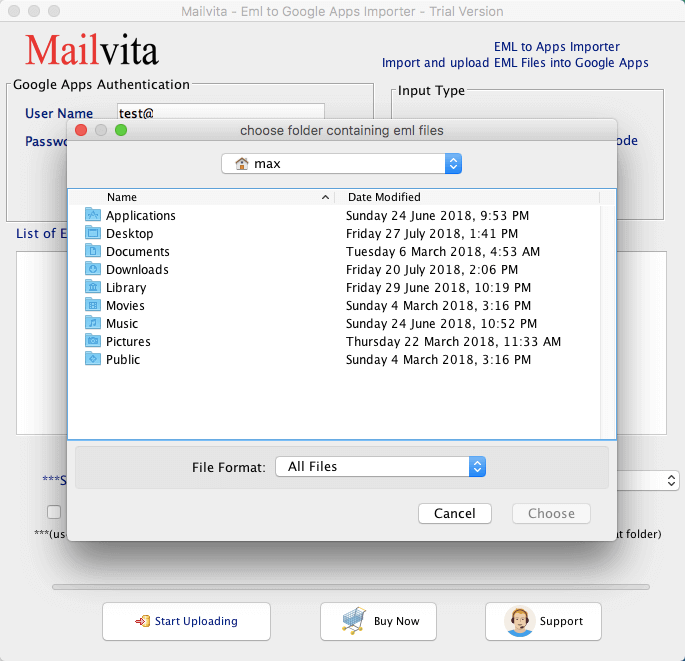Click the Desktop folder icon
The image size is (685, 661).
[x=93, y=232]
